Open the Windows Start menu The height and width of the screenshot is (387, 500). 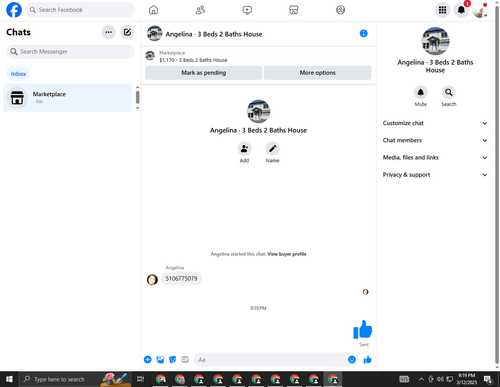[9, 379]
